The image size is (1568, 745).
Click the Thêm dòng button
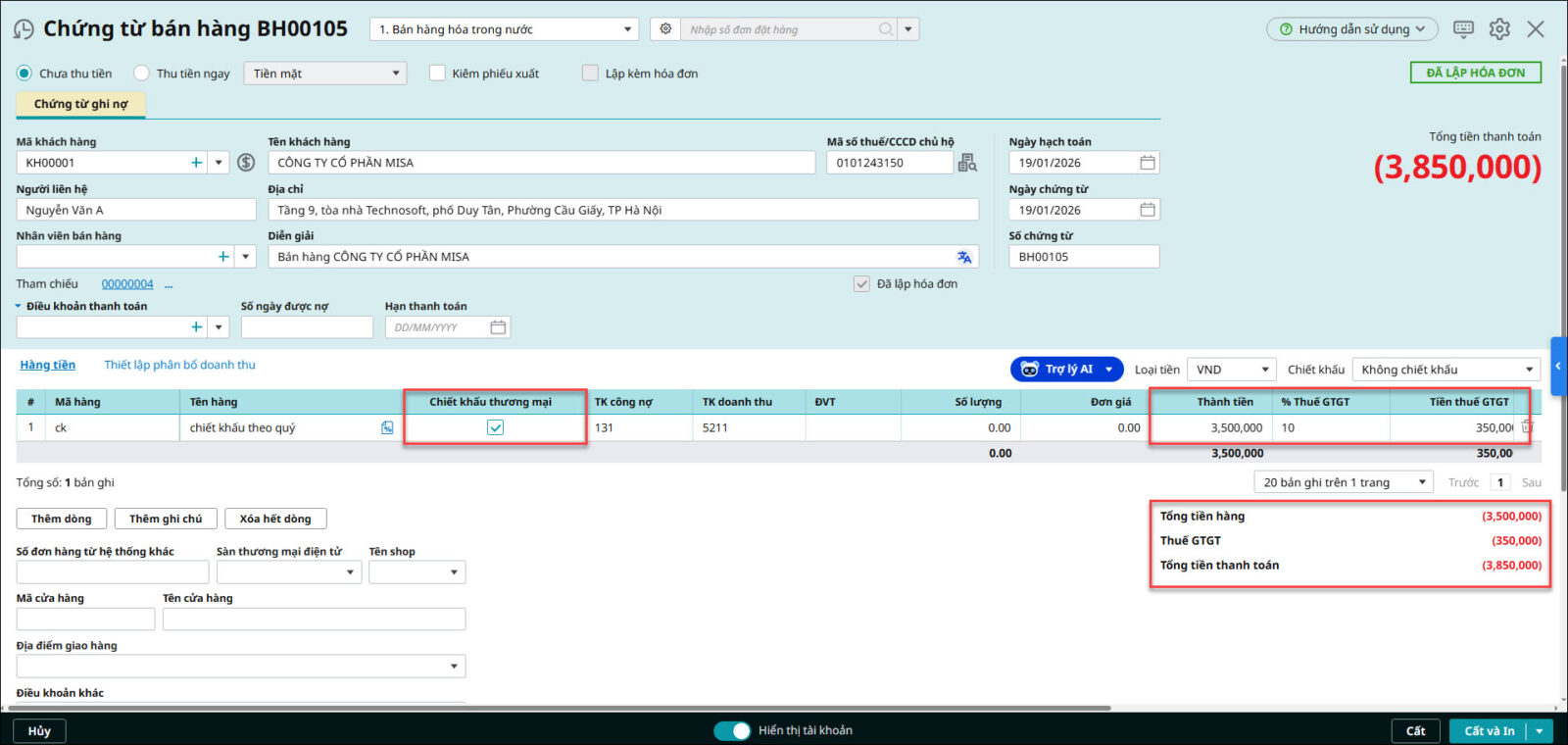[61, 519]
